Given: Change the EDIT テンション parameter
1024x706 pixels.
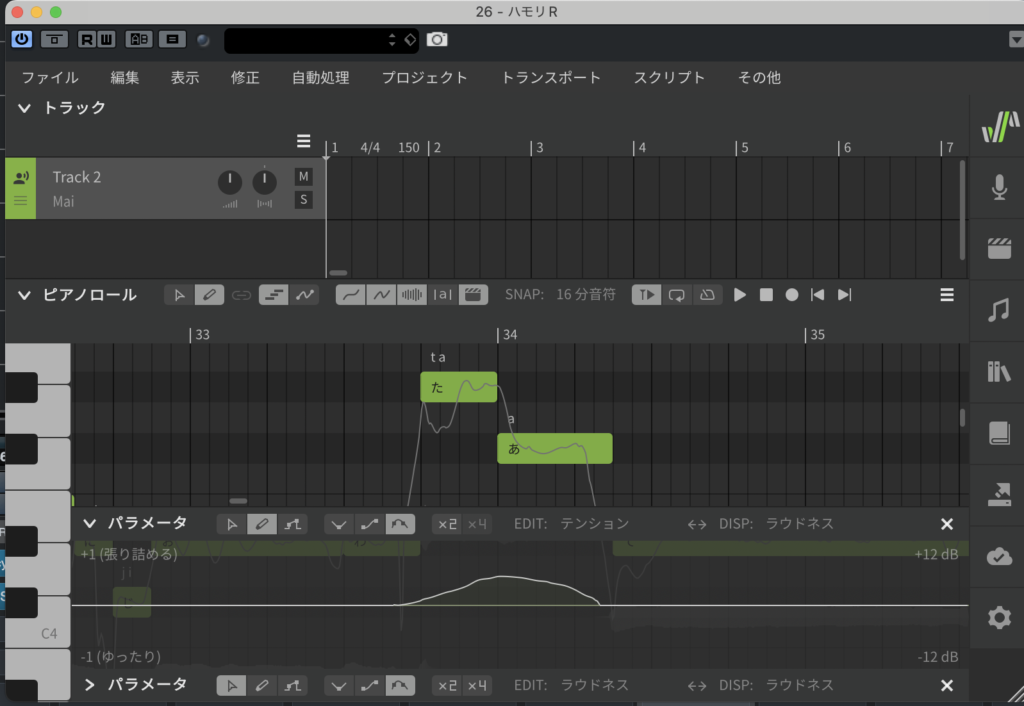Looking at the screenshot, I should click(x=594, y=524).
